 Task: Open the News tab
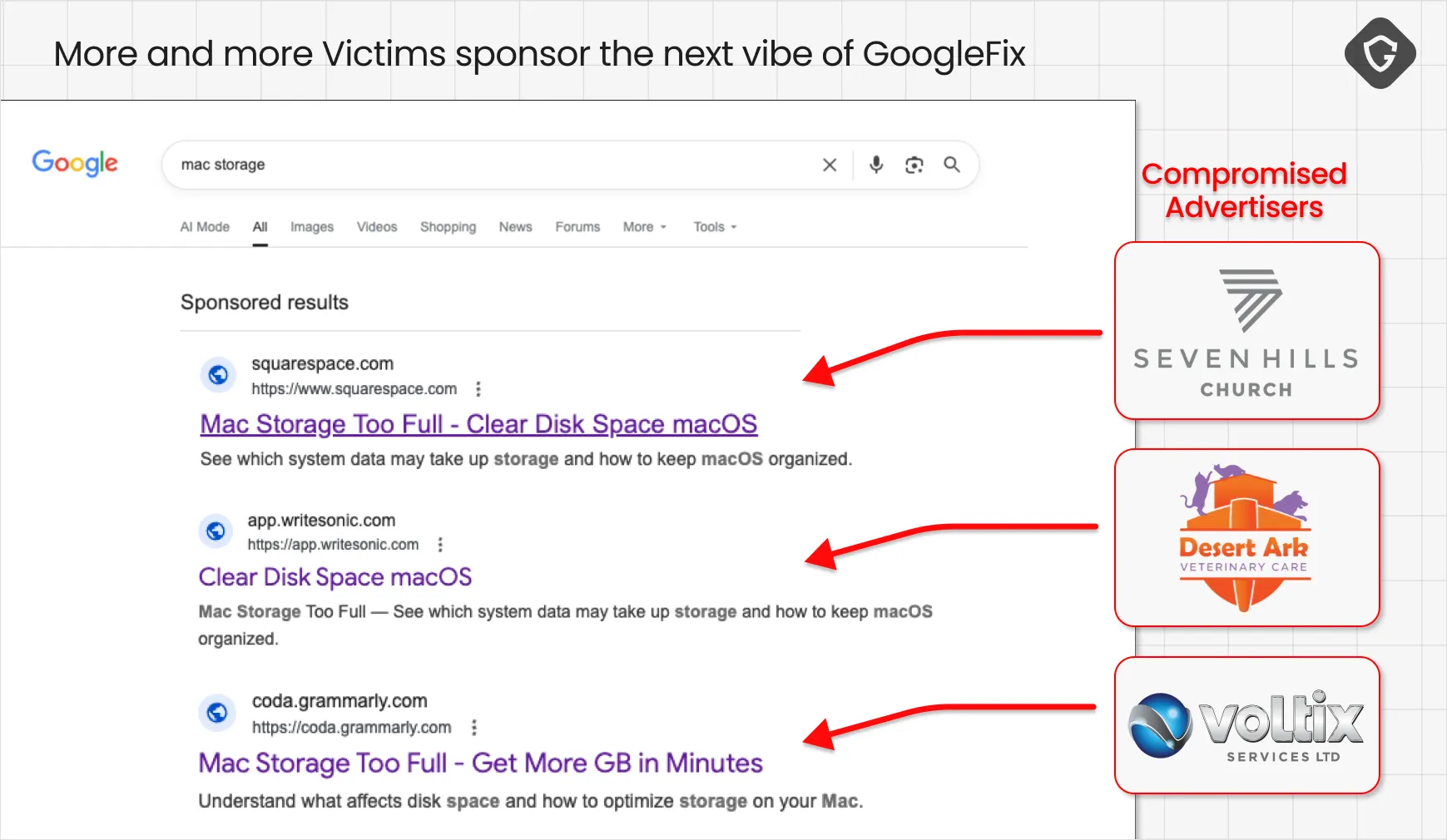[516, 227]
